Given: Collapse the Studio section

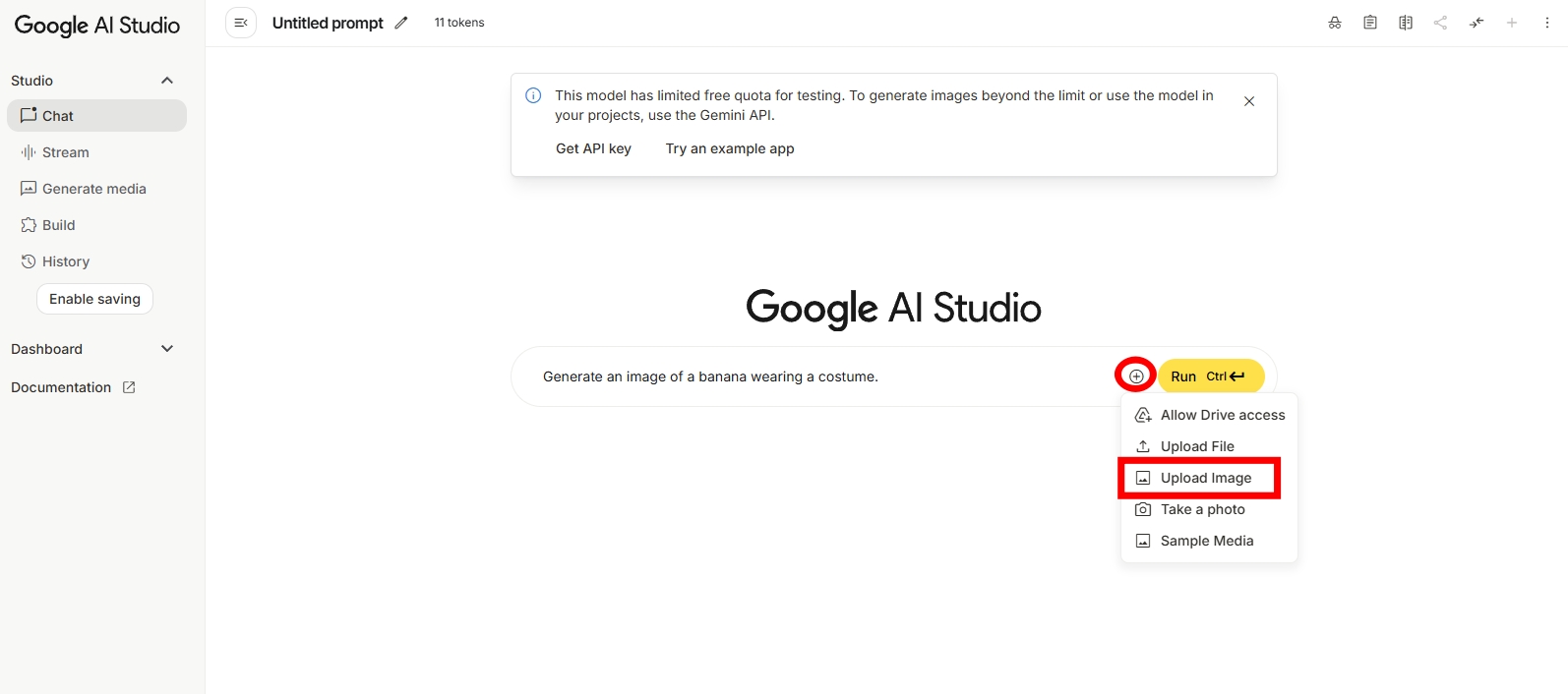Looking at the screenshot, I should click(167, 81).
